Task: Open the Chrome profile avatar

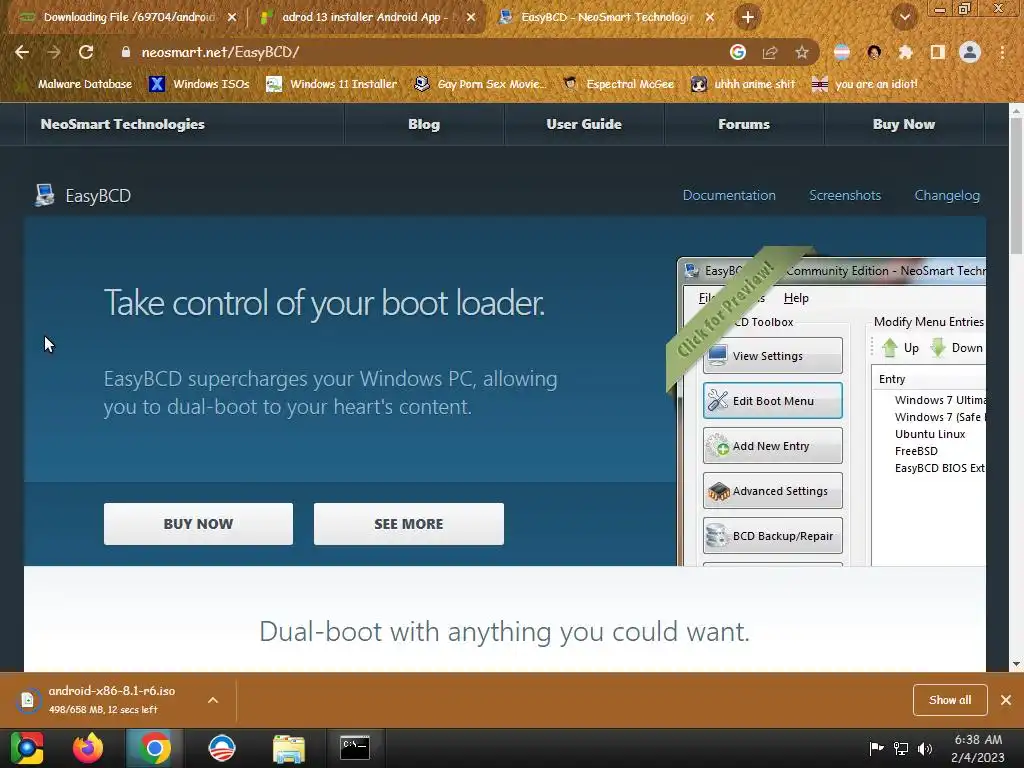Action: [970, 52]
